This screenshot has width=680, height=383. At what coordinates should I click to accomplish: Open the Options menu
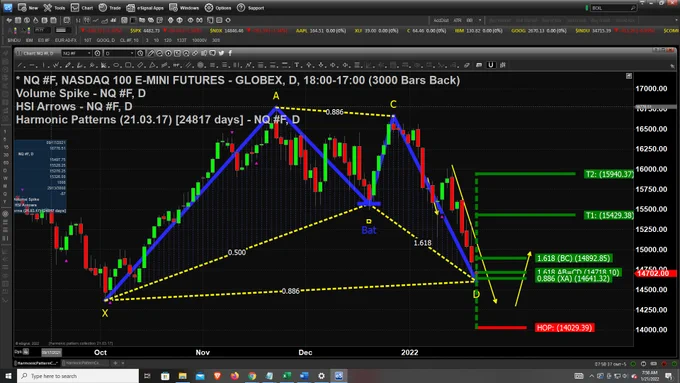(x=218, y=7)
